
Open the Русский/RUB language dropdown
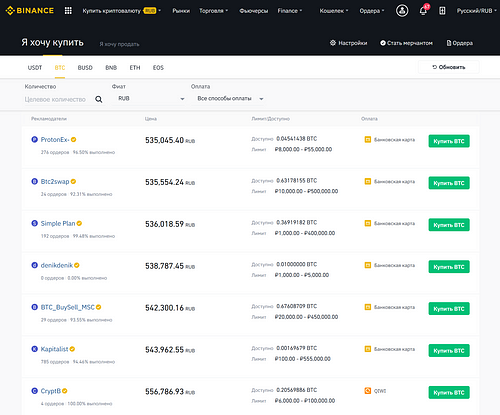(x=477, y=11)
